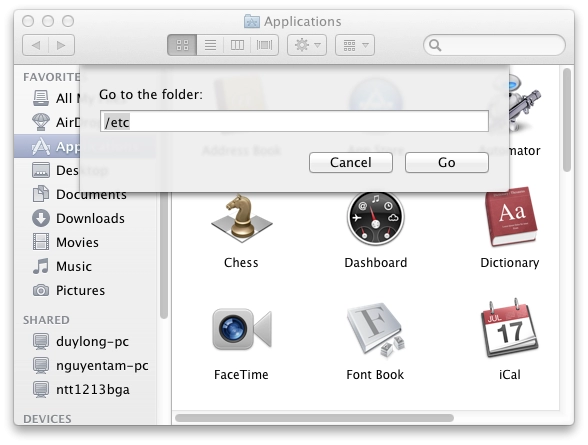Select shared computer ntt1213bga
The width and height of the screenshot is (588, 445).
(x=84, y=389)
